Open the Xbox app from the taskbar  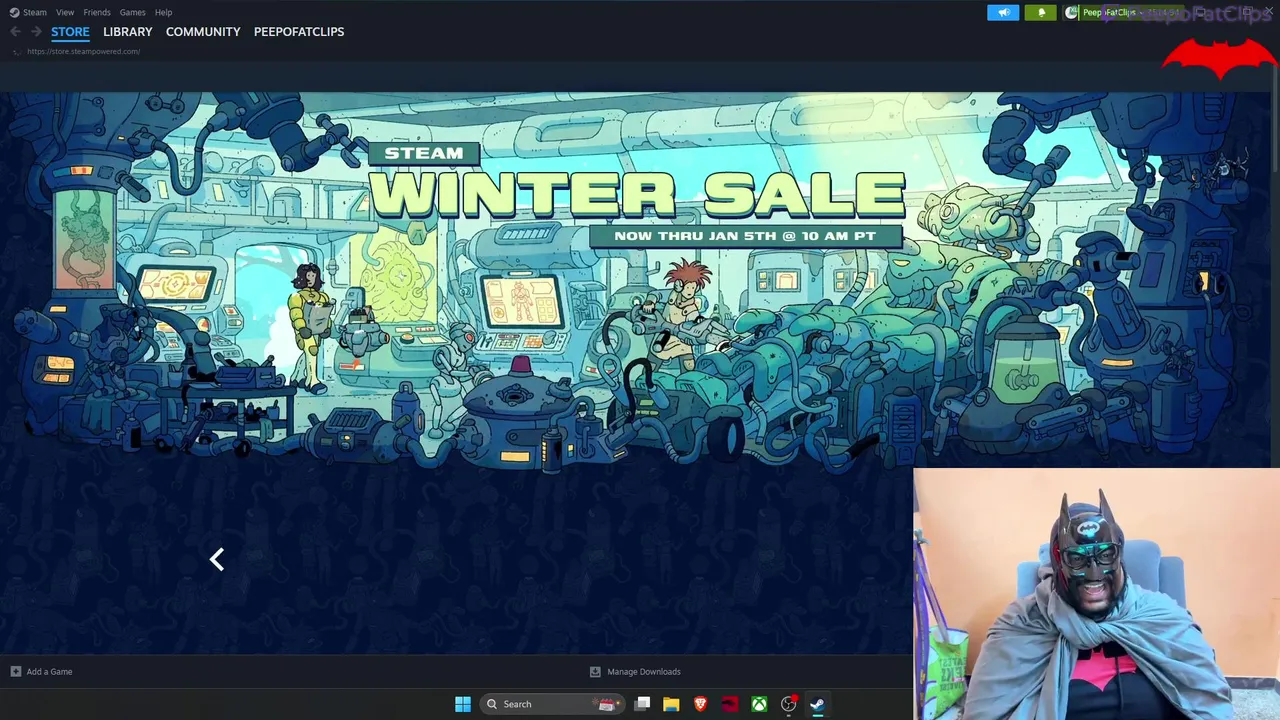[x=760, y=704]
